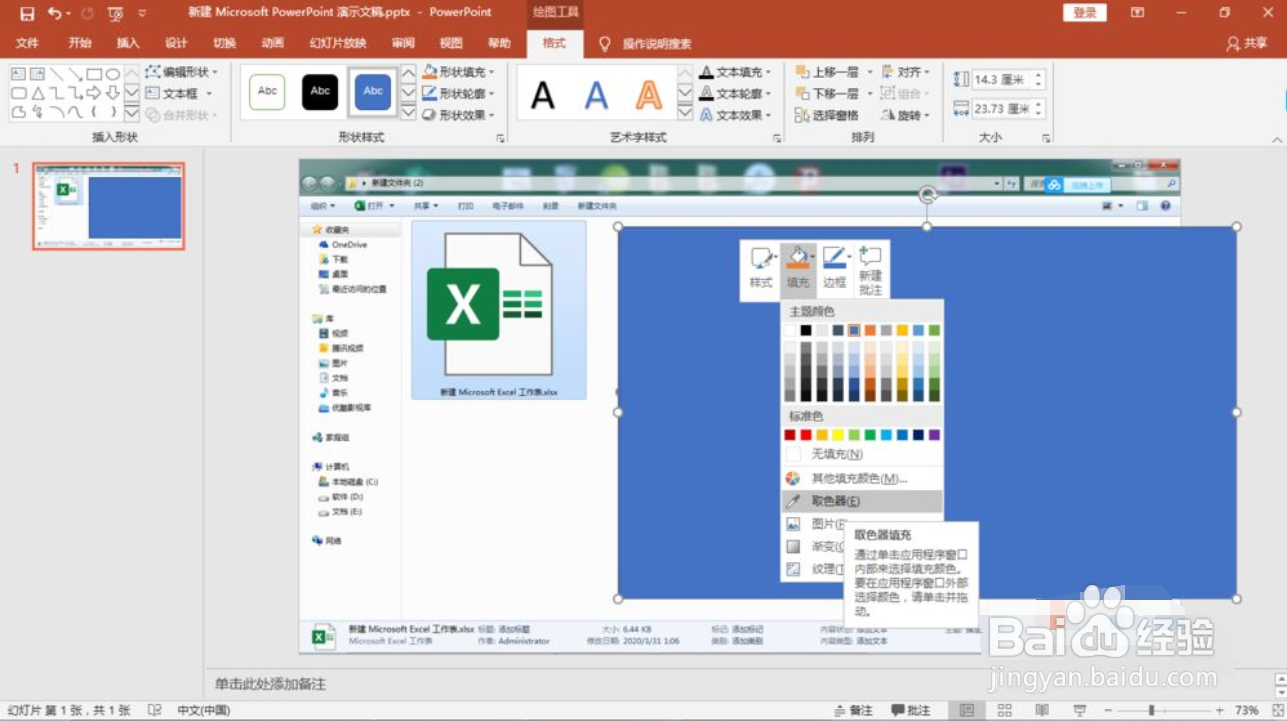Open the Text Box (文本框) dropdown
1287x721 pixels.
pos(178,93)
